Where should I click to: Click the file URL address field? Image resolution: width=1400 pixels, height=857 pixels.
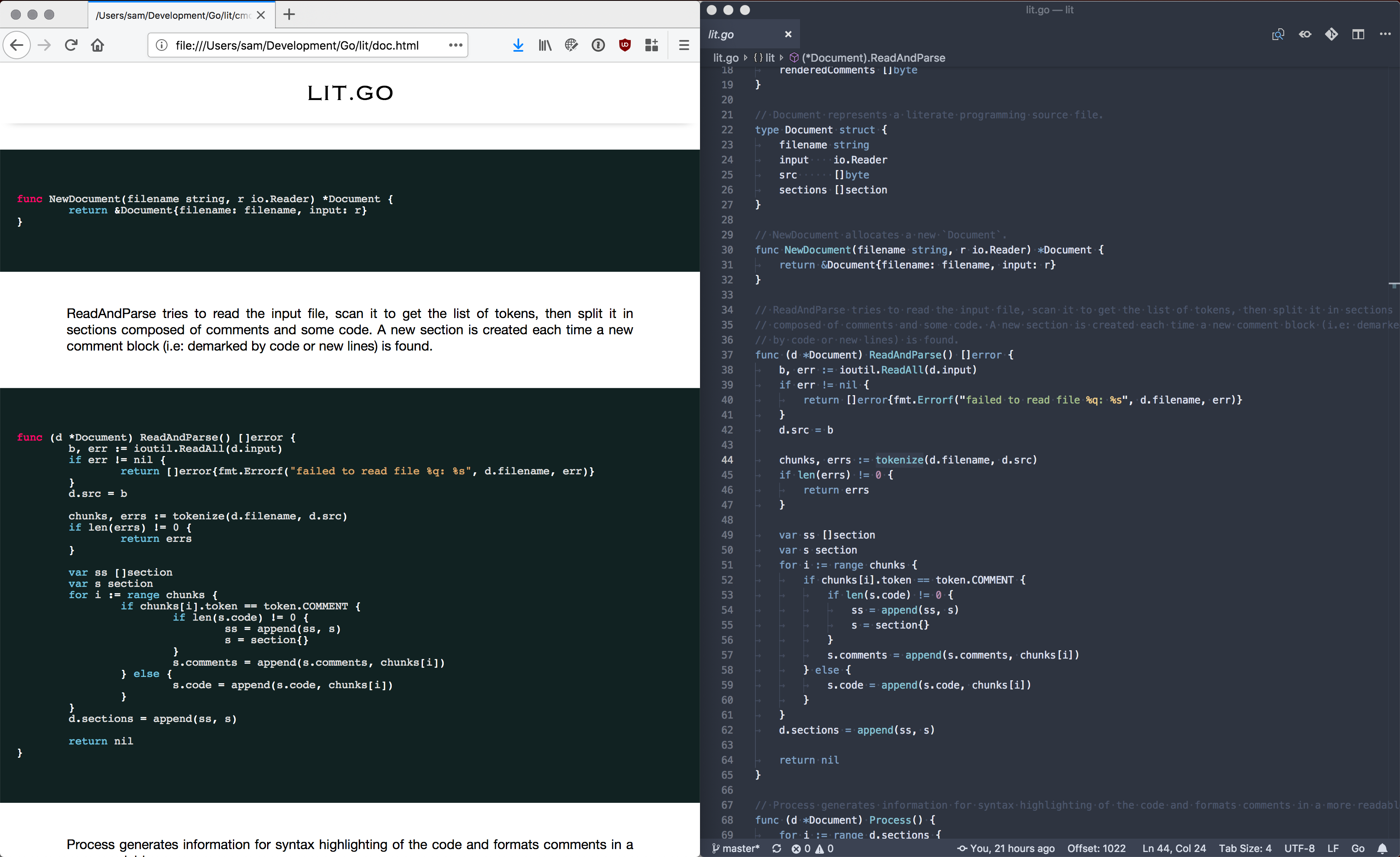click(x=297, y=45)
